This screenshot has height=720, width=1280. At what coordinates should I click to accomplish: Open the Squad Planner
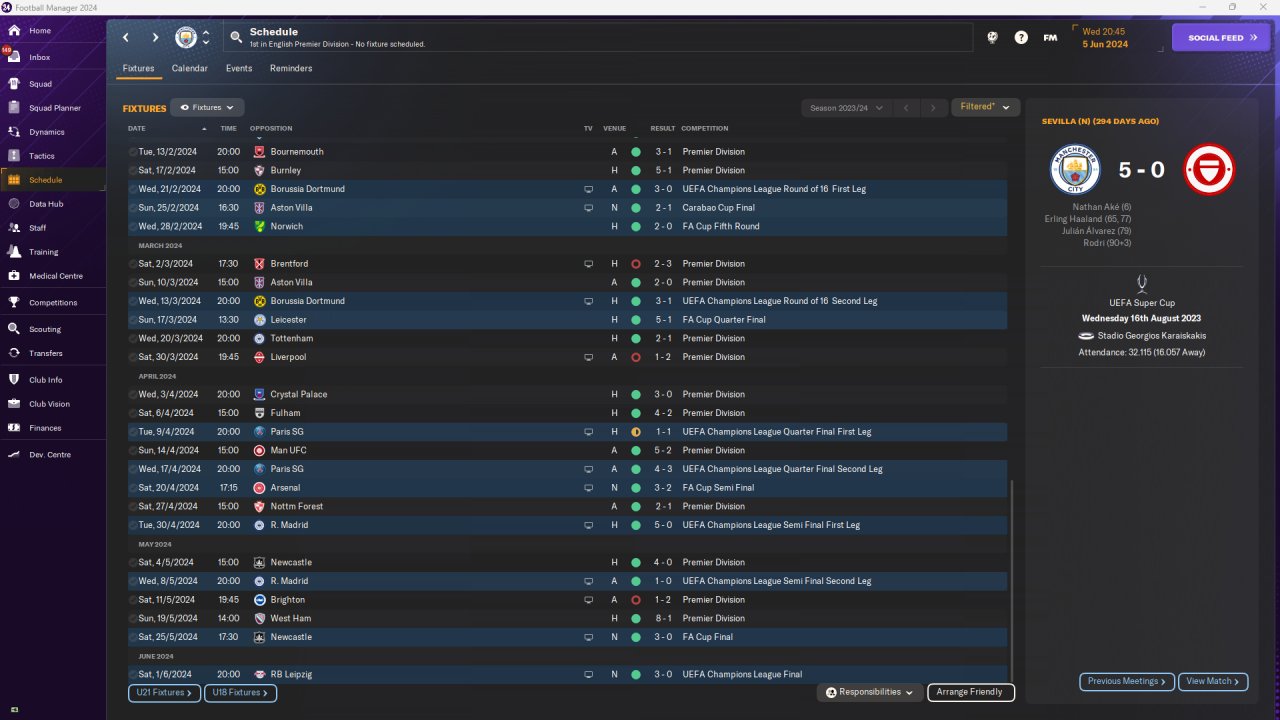(53, 108)
